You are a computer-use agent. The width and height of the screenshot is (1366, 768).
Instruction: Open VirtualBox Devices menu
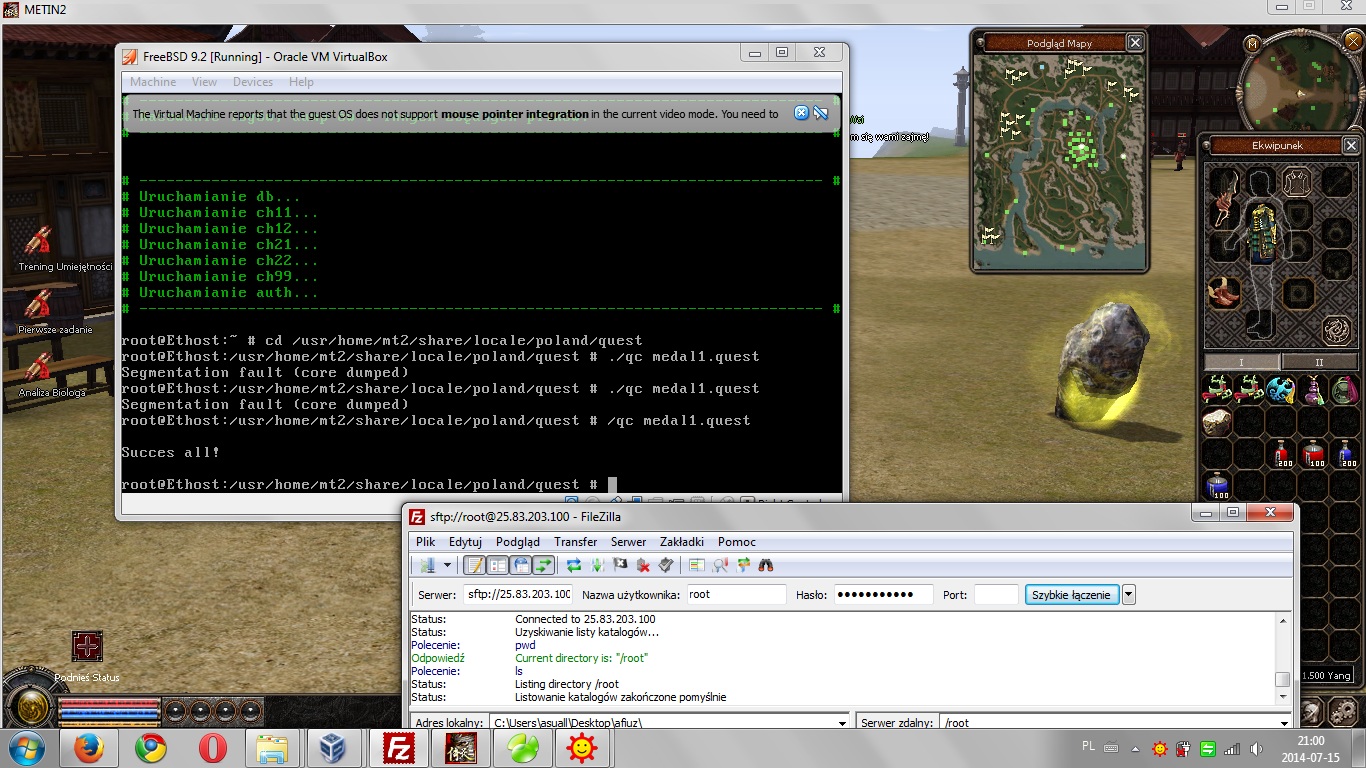click(253, 82)
